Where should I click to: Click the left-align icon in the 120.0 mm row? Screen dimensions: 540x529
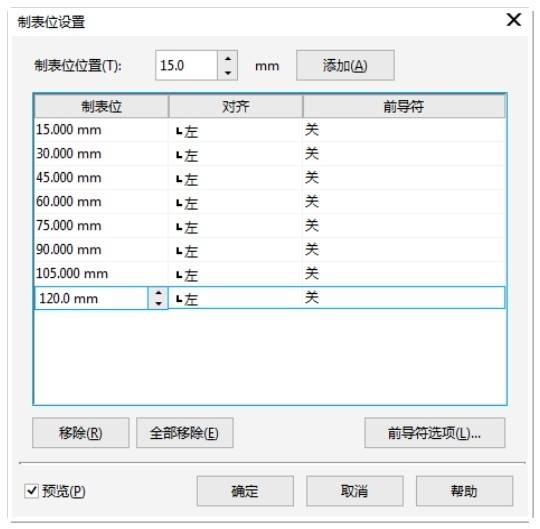click(179, 299)
